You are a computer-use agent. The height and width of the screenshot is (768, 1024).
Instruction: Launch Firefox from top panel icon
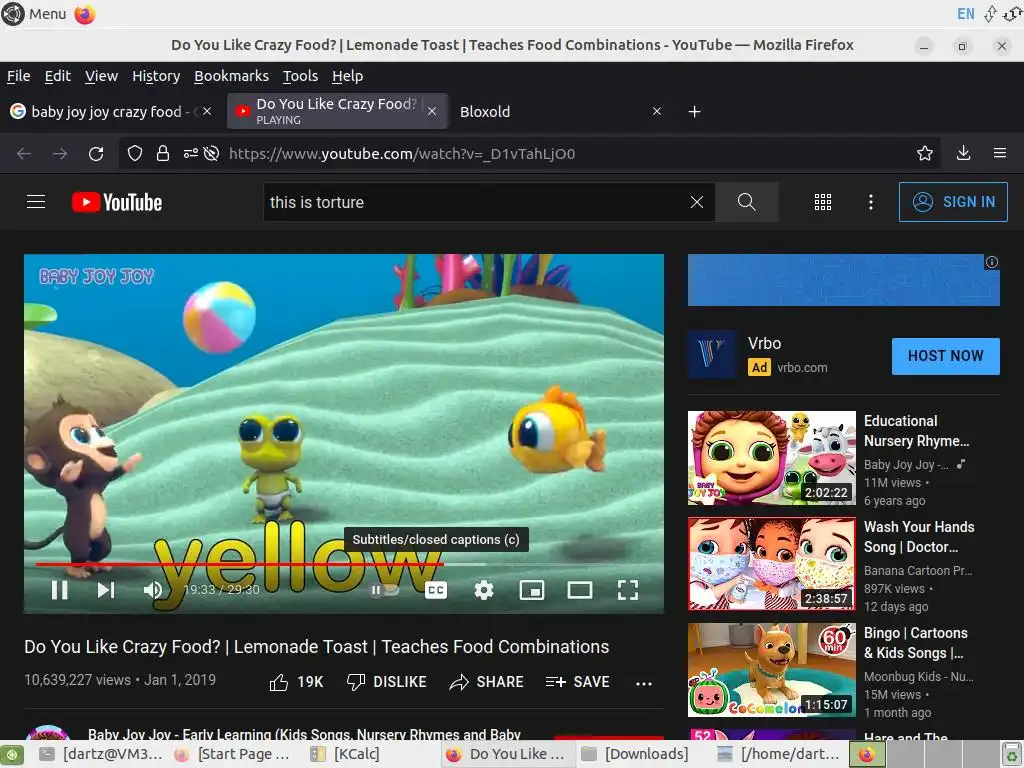click(x=84, y=14)
